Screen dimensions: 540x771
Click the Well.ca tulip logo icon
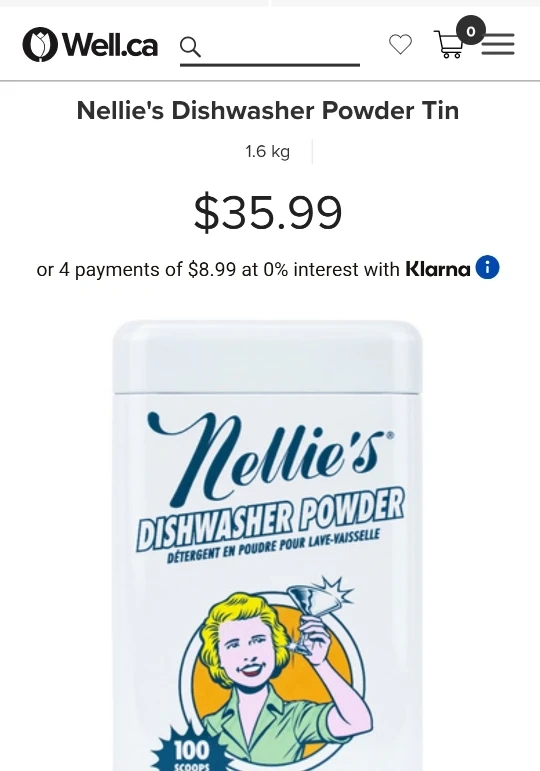tap(40, 45)
